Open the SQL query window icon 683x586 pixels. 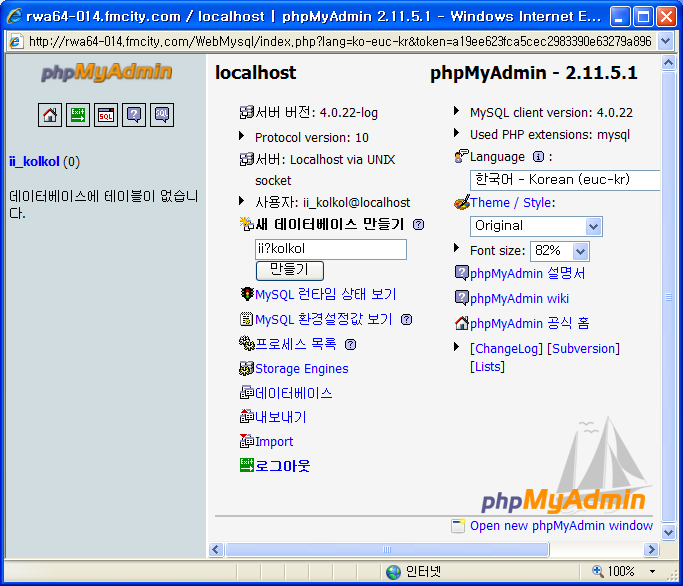[106, 115]
